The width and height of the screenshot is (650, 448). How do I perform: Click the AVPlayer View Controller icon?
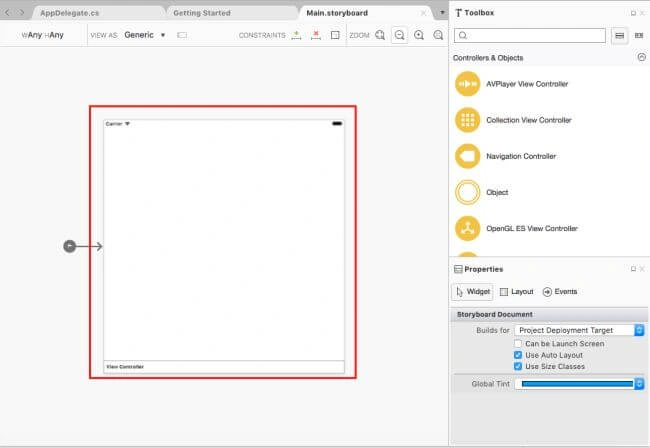467,84
